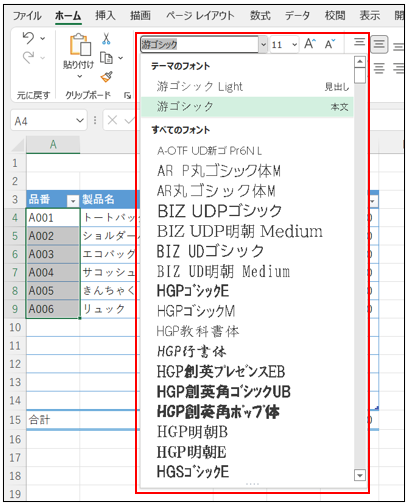
Task: Open the 品番 column filter dropdown
Action: [x=73, y=201]
